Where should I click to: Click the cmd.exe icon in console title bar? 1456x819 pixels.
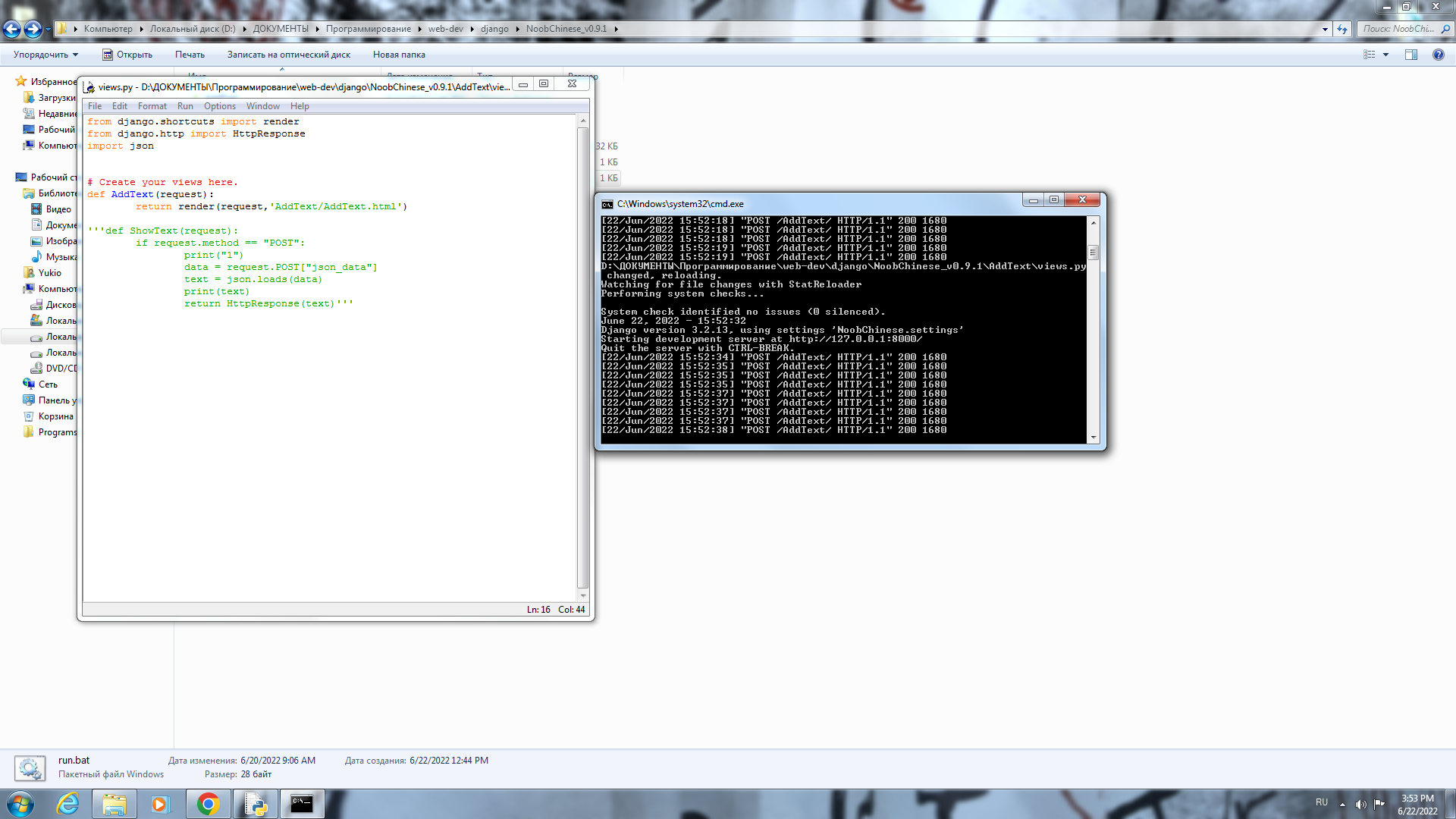coord(607,204)
